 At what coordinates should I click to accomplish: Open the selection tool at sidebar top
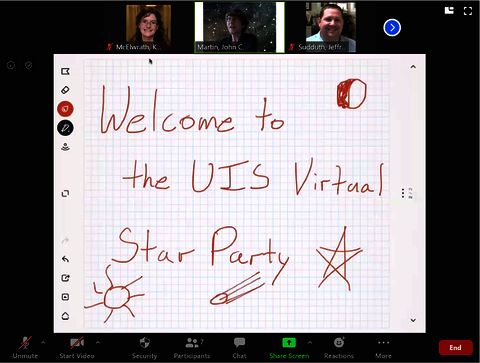tap(65, 71)
